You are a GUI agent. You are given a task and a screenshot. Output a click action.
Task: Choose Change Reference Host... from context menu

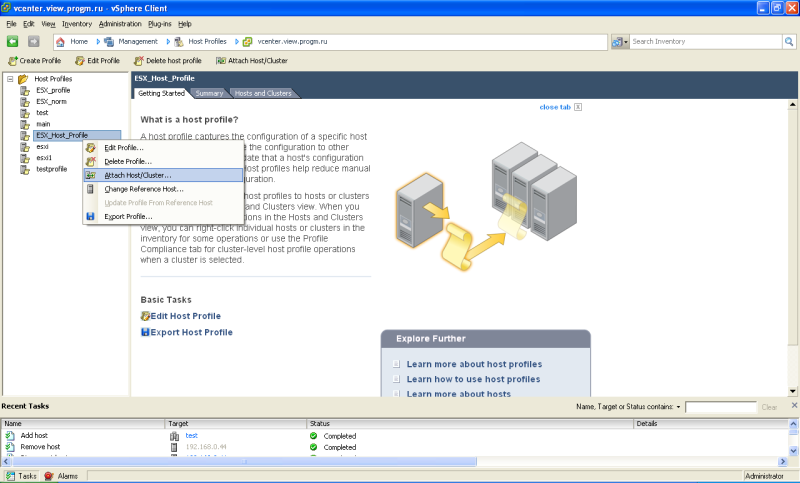pos(163,189)
